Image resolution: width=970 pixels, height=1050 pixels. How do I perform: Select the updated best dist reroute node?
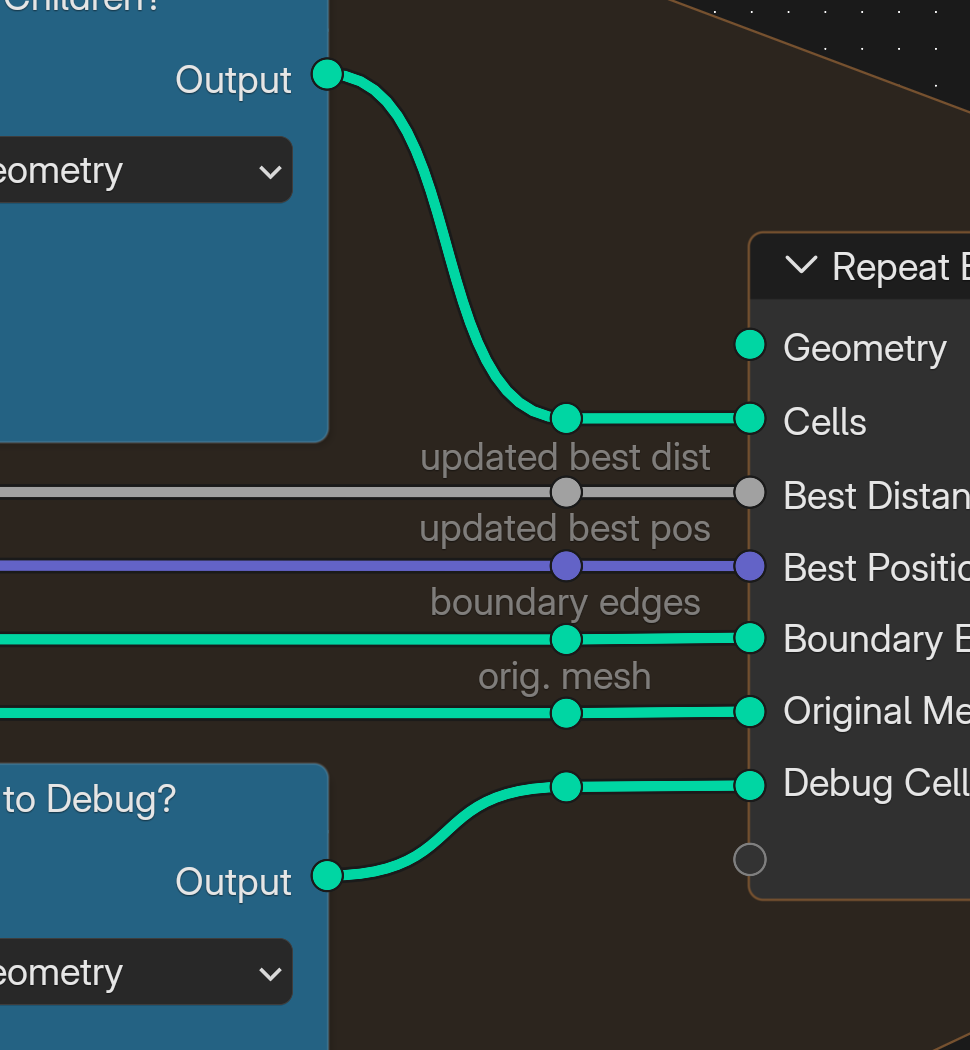(566, 493)
